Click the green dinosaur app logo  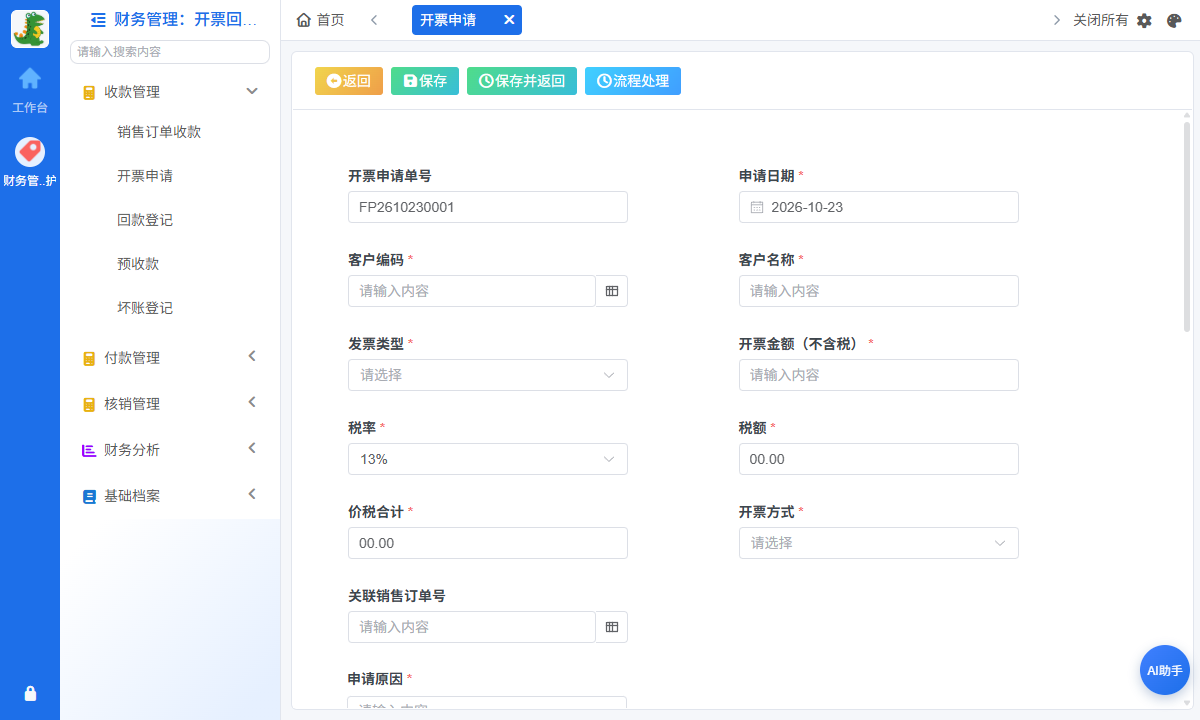pyautogui.click(x=30, y=29)
